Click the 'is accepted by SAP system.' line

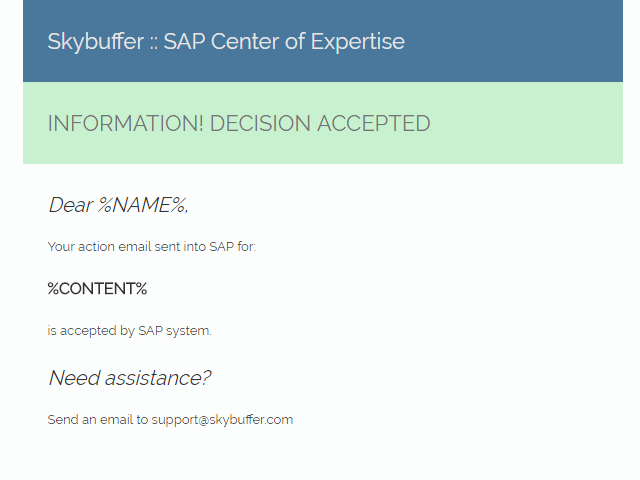[x=129, y=330]
